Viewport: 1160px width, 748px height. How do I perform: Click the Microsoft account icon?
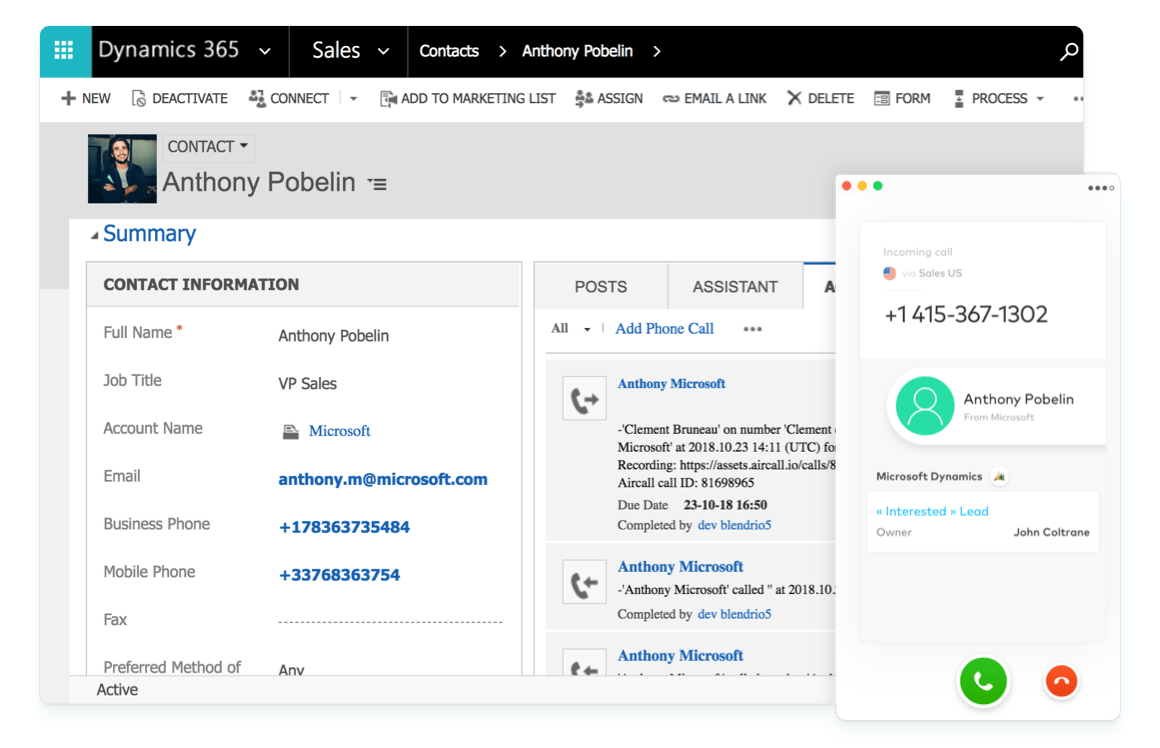point(291,431)
